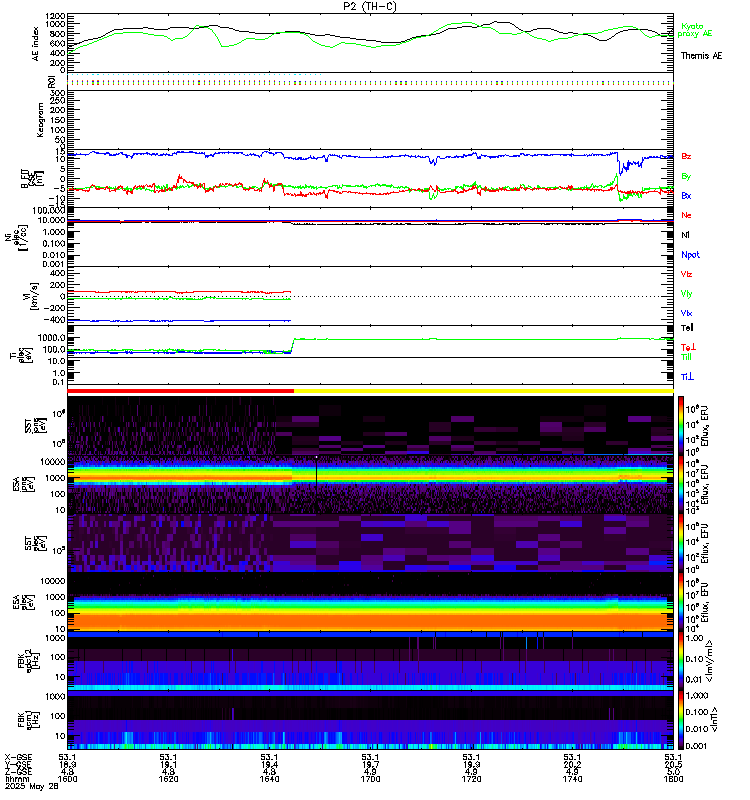
Task: Click the red 'Ne' density legend label
Action: (686, 215)
